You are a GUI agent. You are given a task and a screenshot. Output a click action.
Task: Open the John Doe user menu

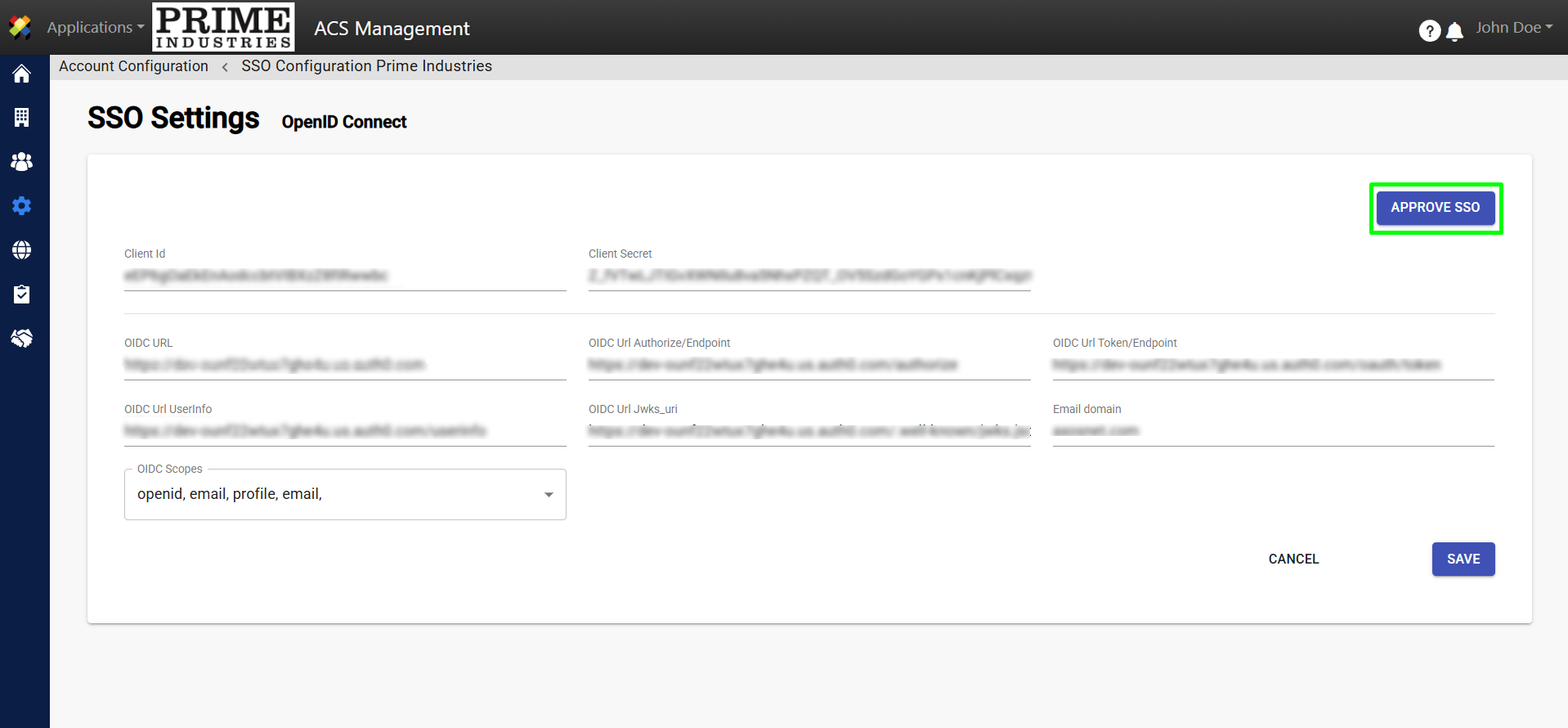click(x=1513, y=28)
